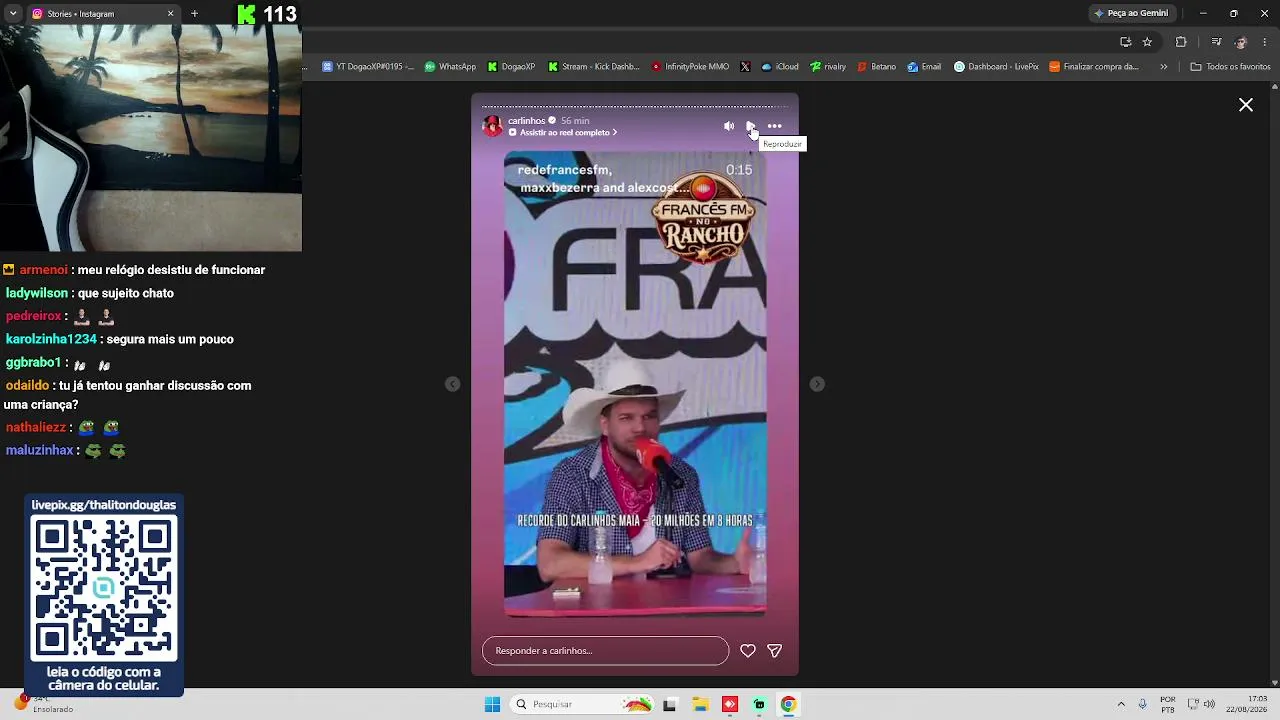
Task: Click the odaildo chat username
Action: (x=27, y=385)
